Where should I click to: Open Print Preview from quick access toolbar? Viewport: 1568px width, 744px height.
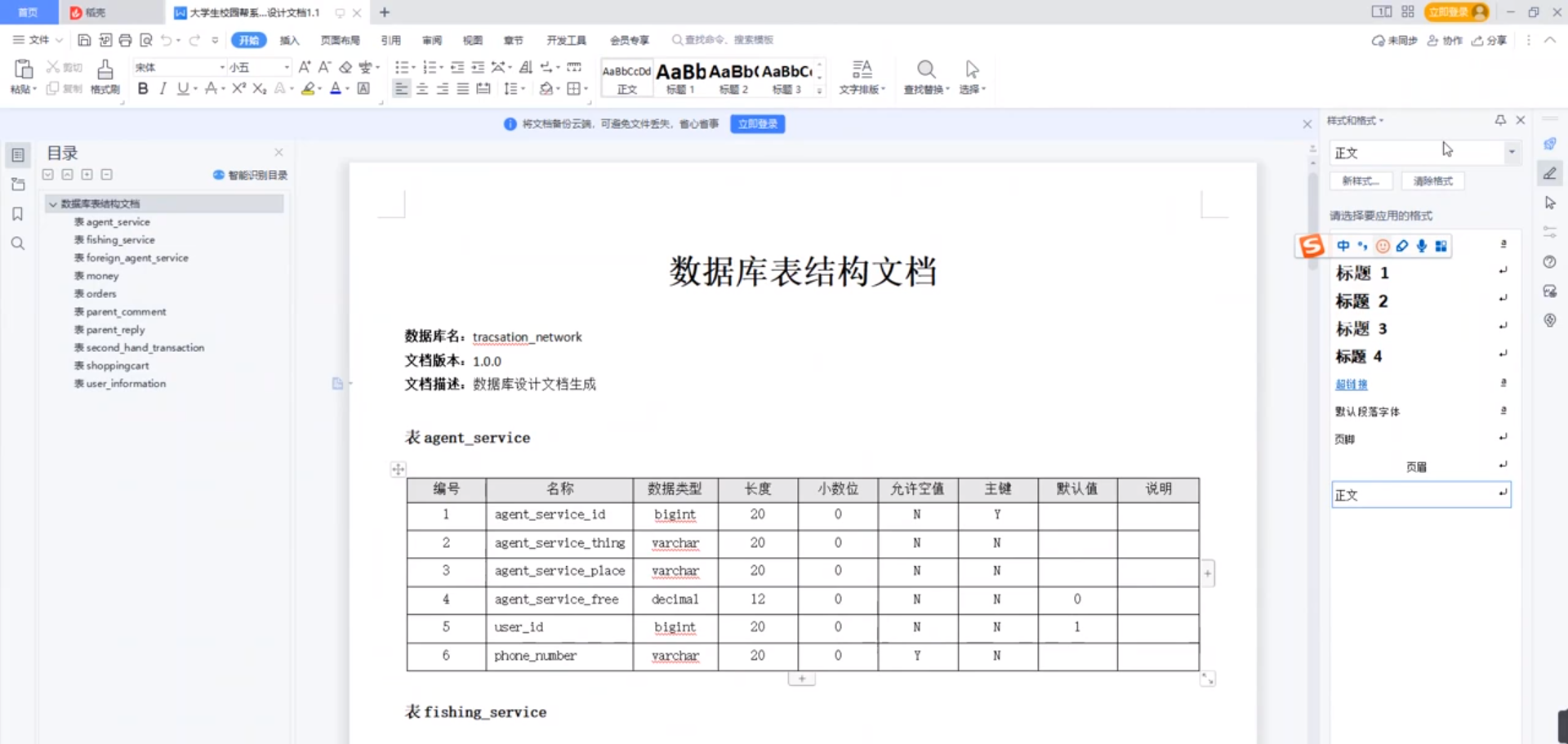point(146,40)
